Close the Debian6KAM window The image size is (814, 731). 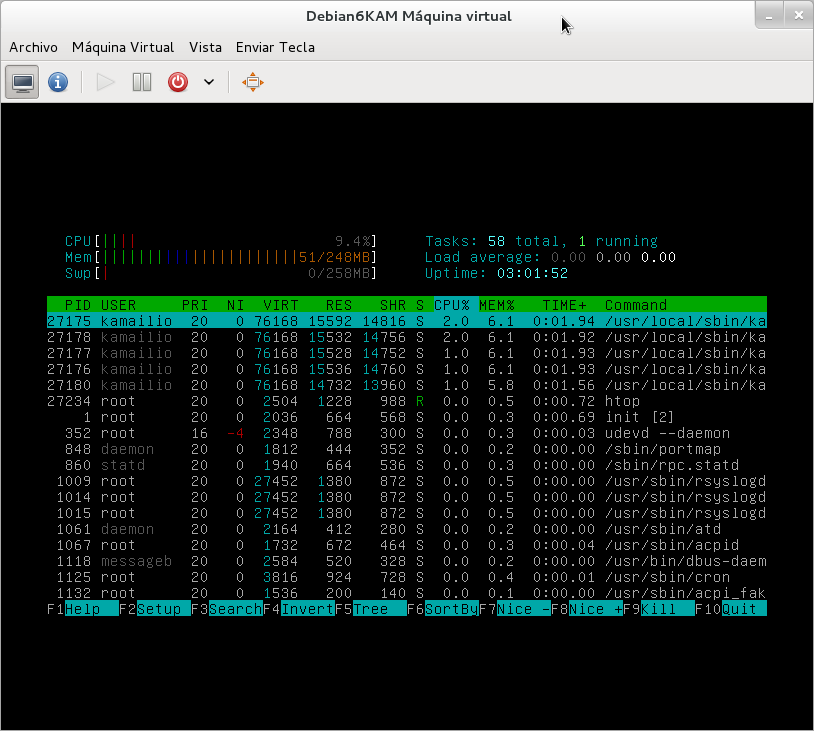pos(798,16)
